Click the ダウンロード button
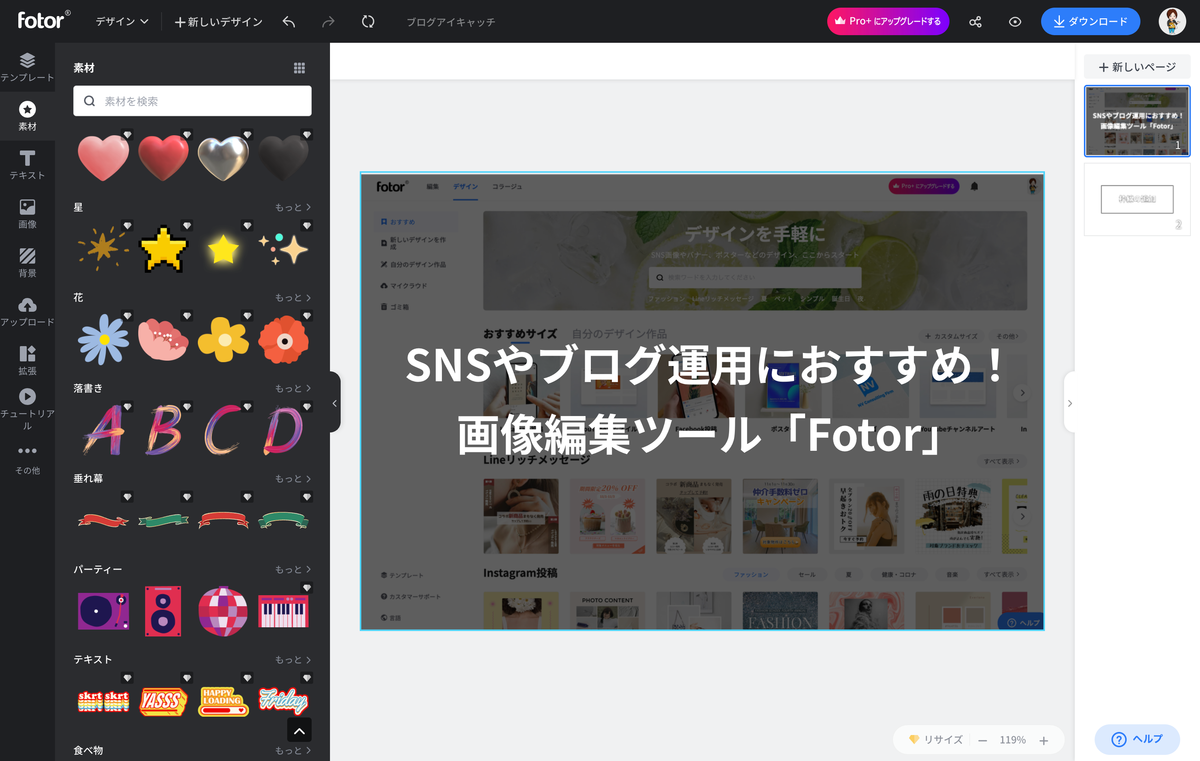The height and width of the screenshot is (761, 1200). pyautogui.click(x=1090, y=20)
